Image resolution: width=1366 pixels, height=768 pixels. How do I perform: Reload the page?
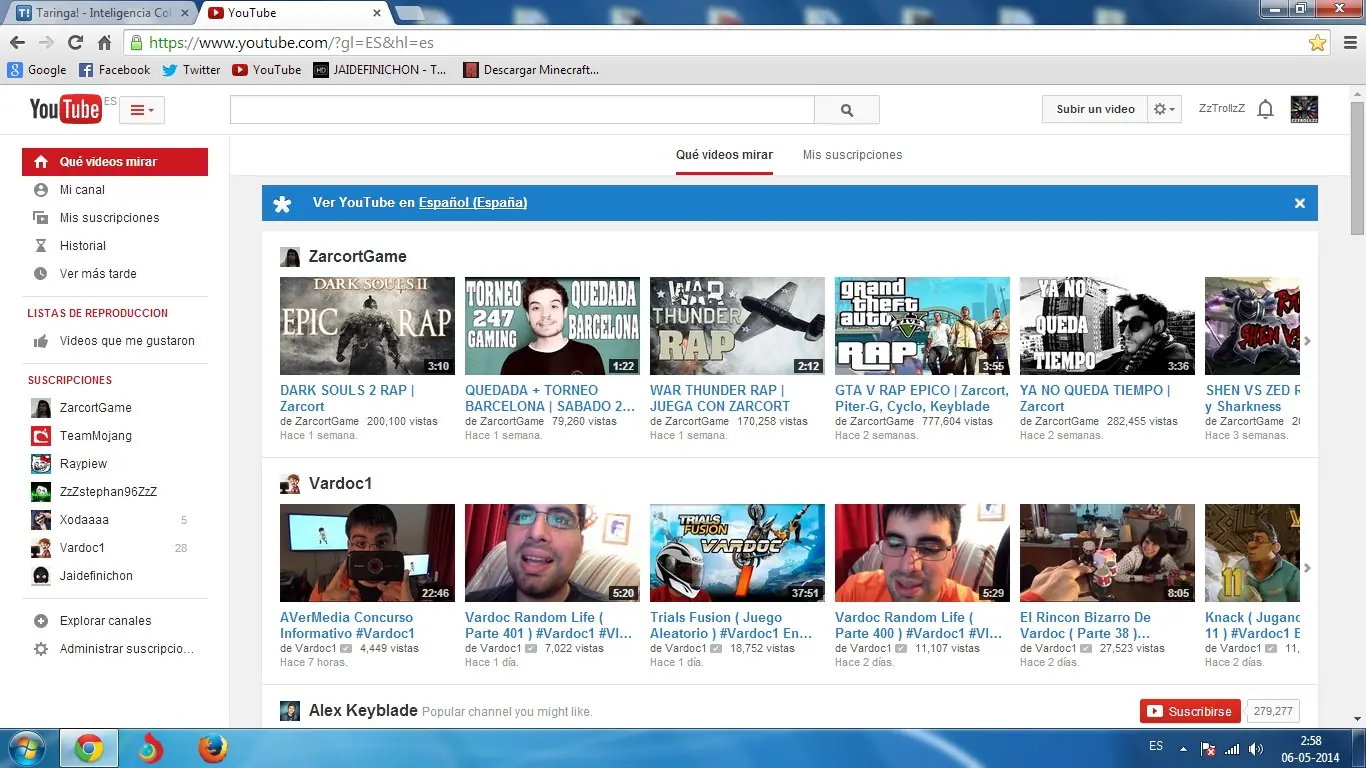point(75,43)
